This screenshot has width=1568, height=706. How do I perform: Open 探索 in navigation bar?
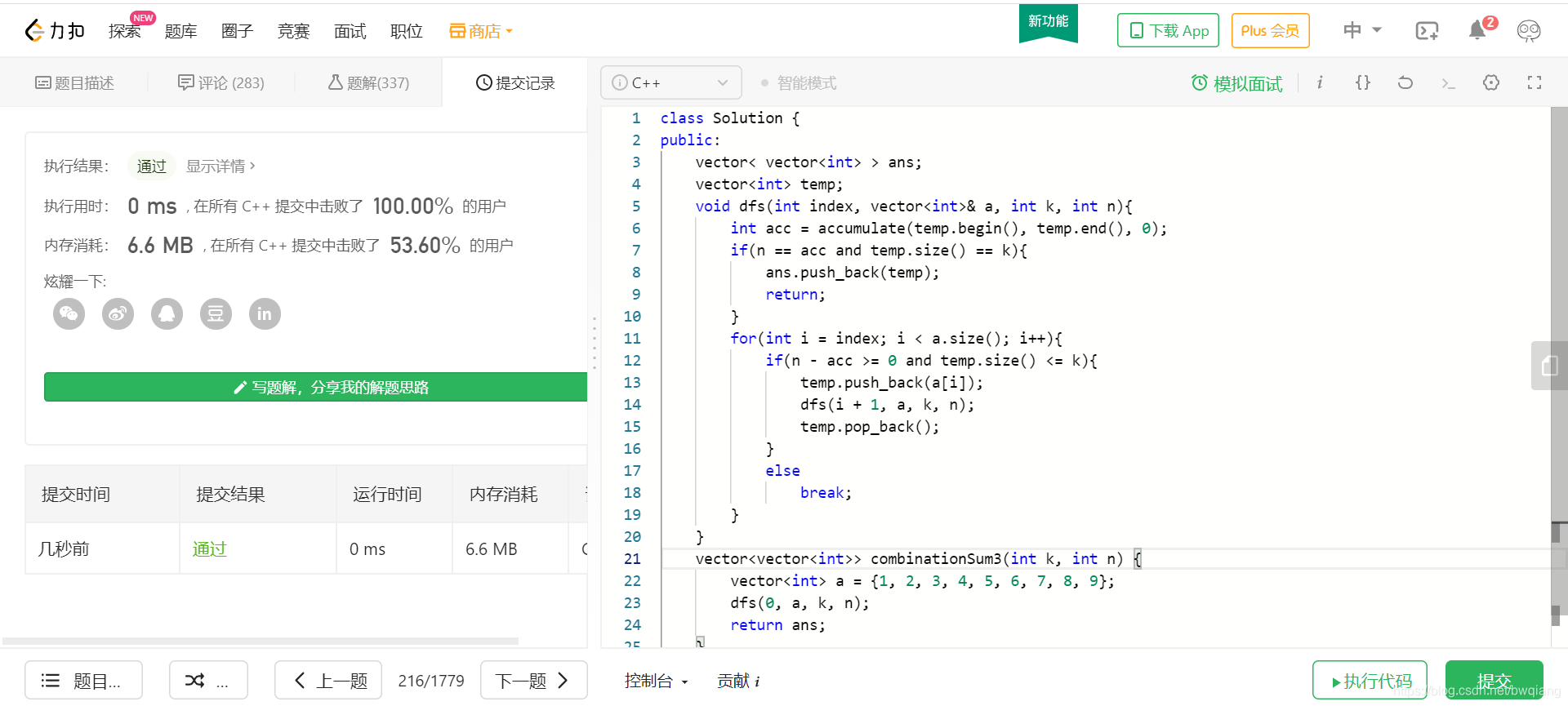124,31
